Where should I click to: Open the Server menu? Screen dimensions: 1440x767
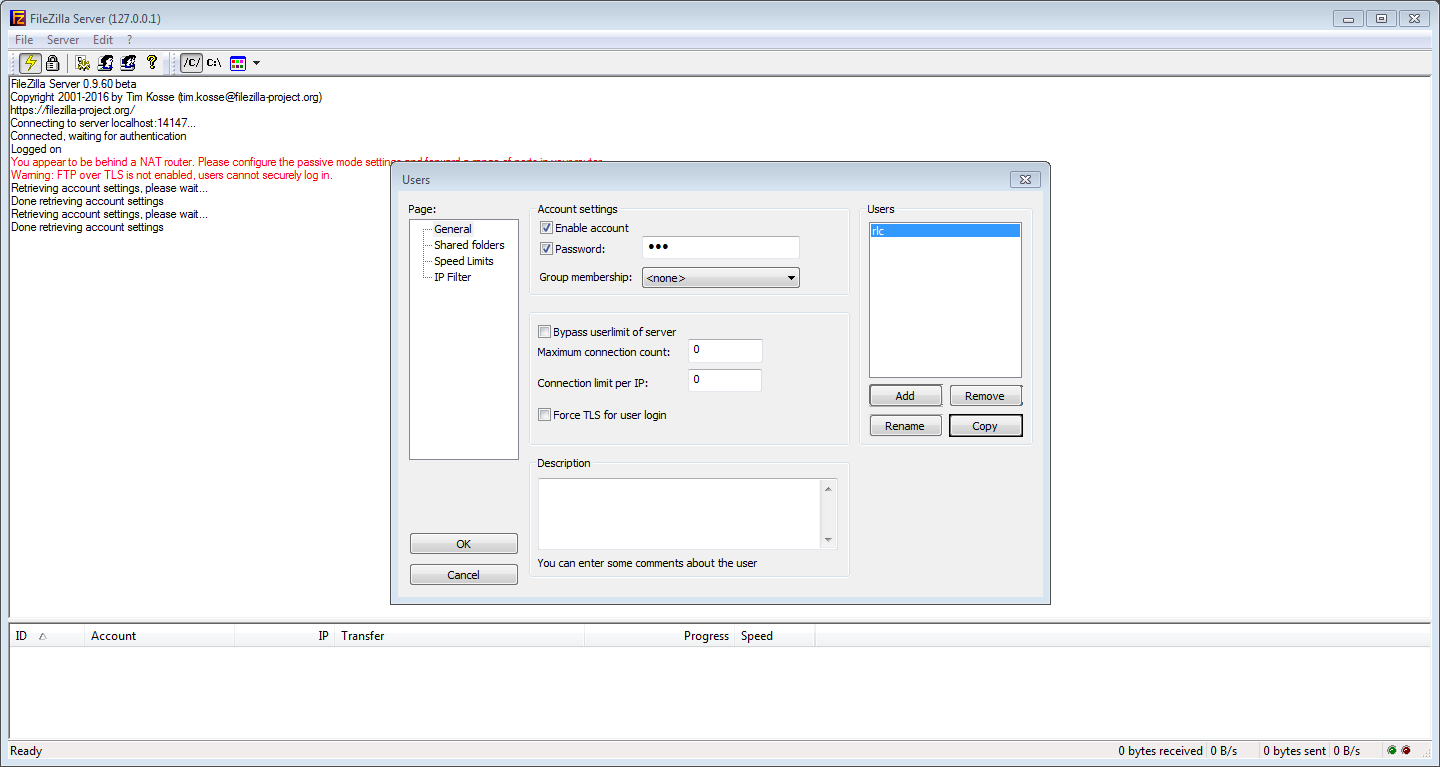[x=63, y=40]
